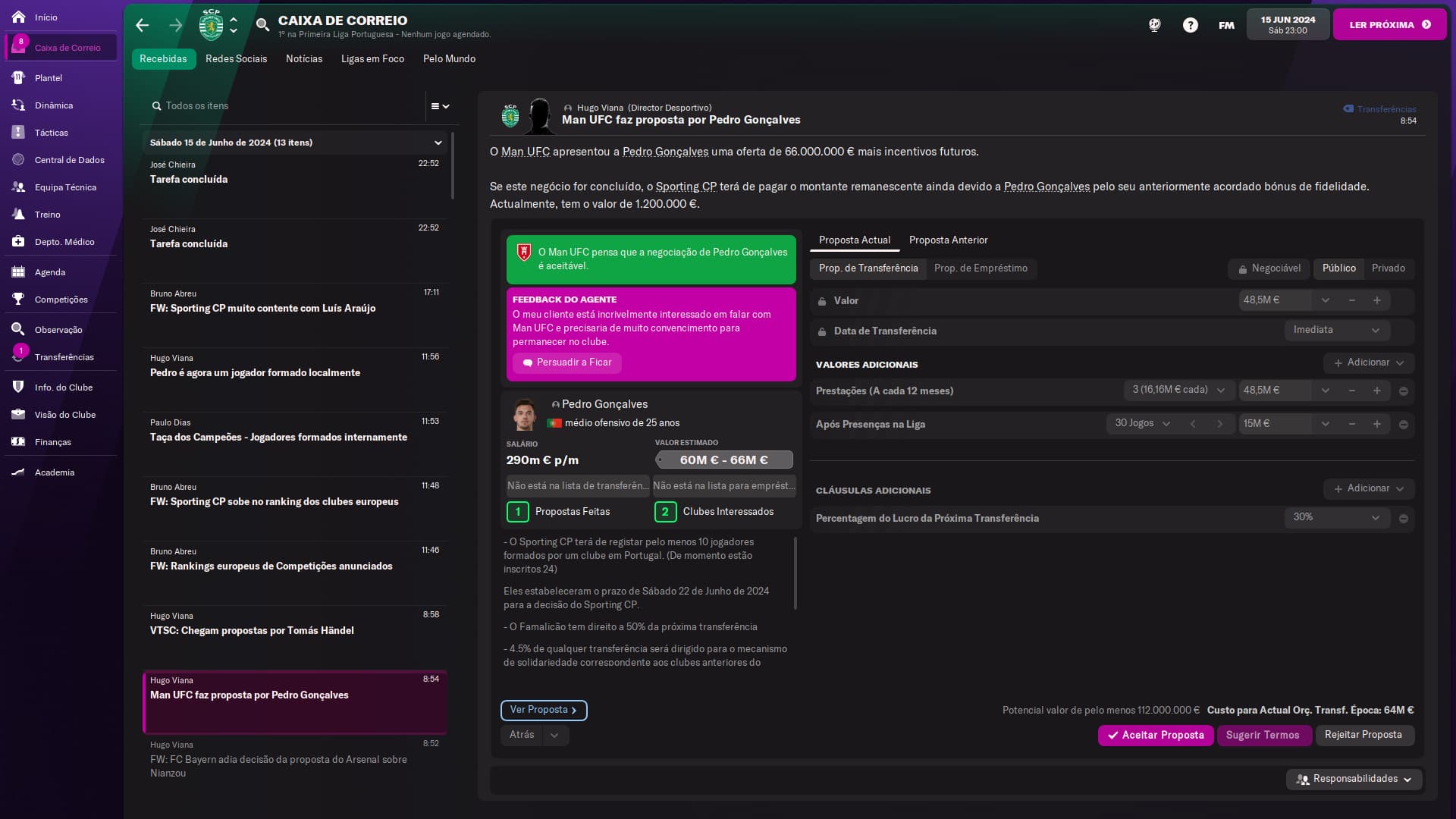Open Agenda calendar icon

[18, 271]
